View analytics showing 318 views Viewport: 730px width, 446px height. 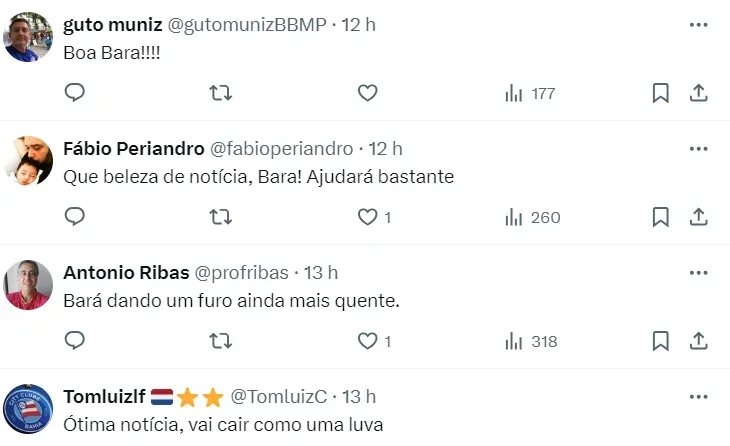click(530, 341)
